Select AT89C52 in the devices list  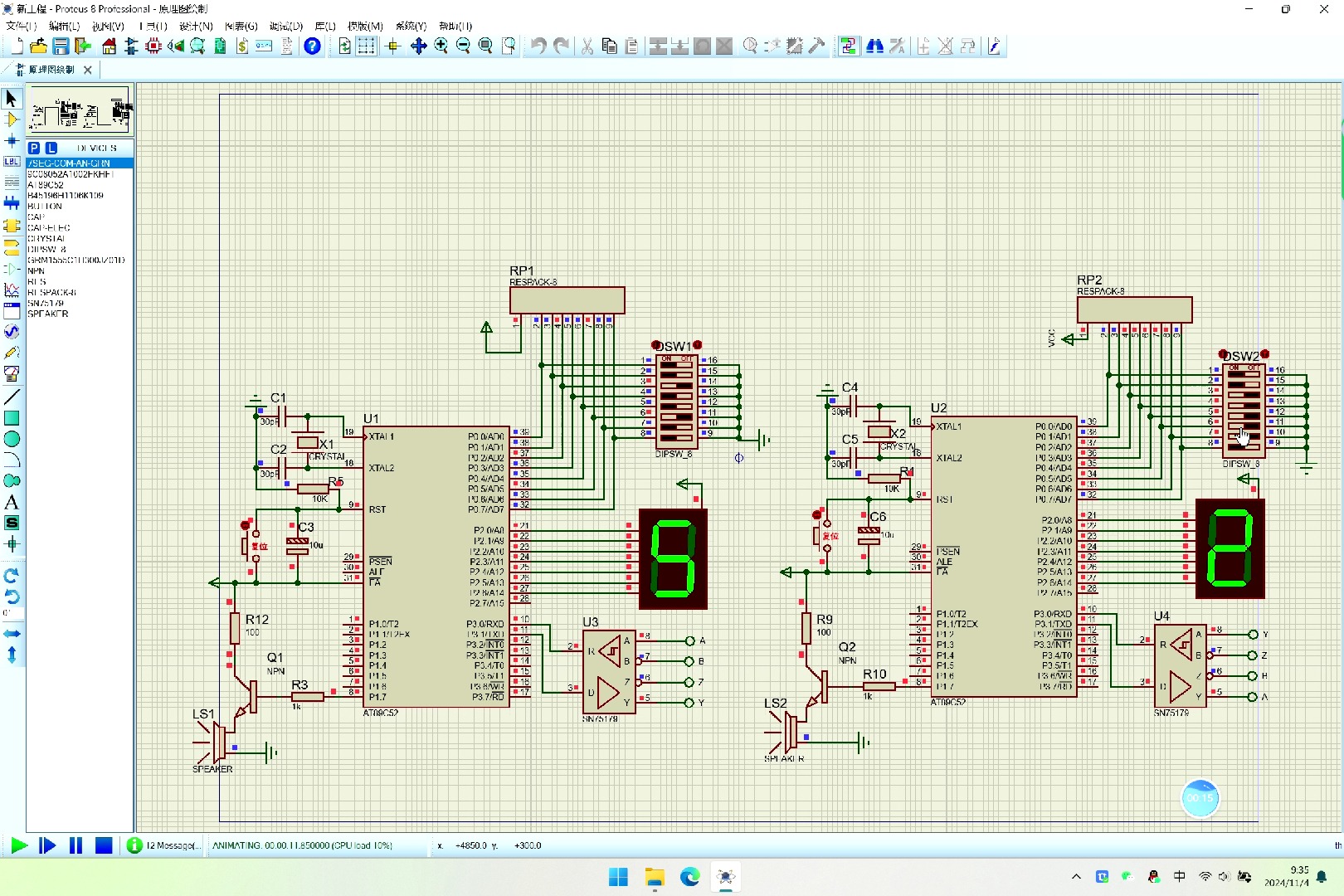point(46,185)
